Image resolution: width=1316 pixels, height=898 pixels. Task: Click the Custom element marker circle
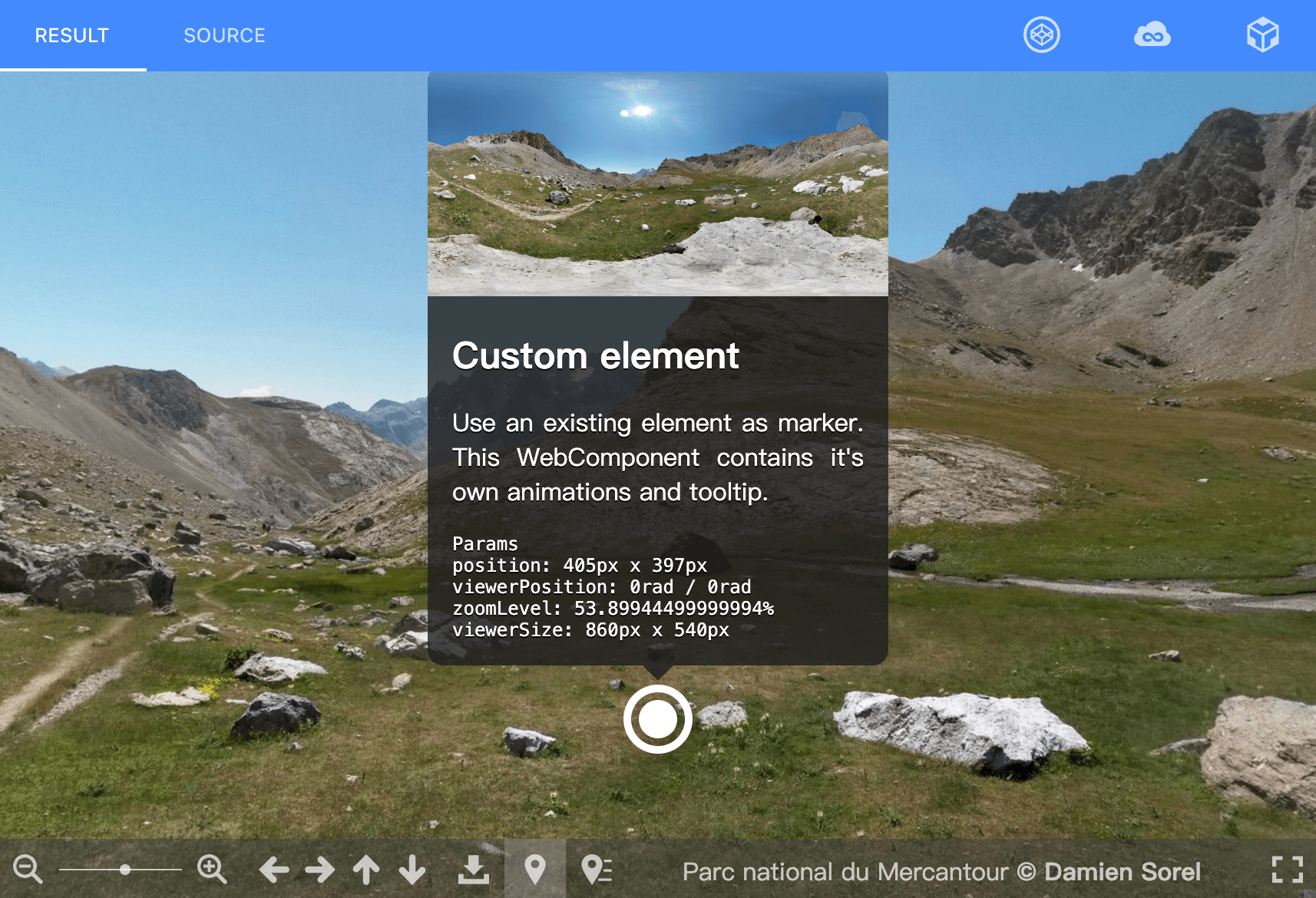657,719
